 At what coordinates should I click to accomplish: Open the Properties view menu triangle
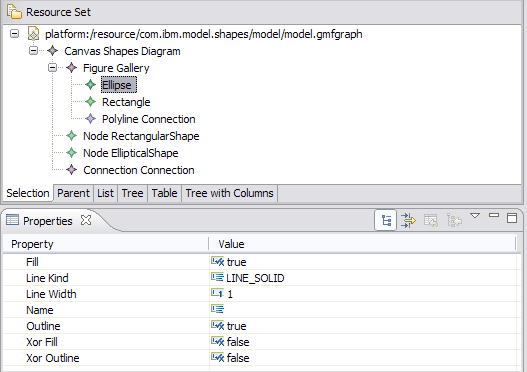click(x=475, y=216)
